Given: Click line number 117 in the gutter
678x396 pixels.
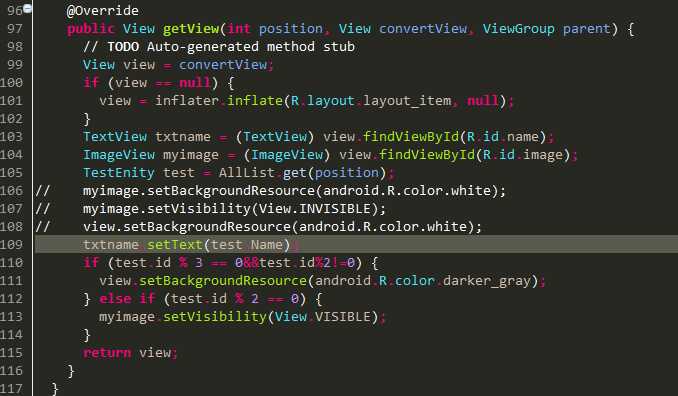Looking at the screenshot, I should pos(11,389).
